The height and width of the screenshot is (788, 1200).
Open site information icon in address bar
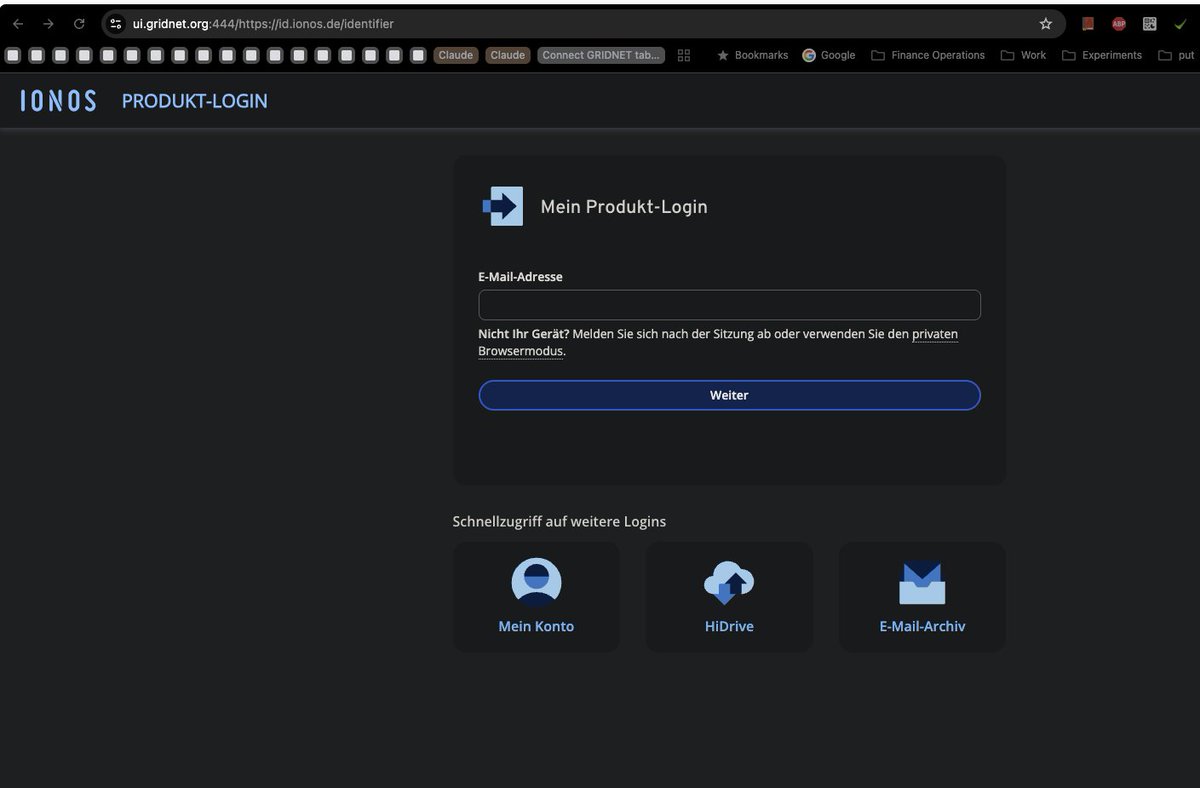pyautogui.click(x=116, y=24)
